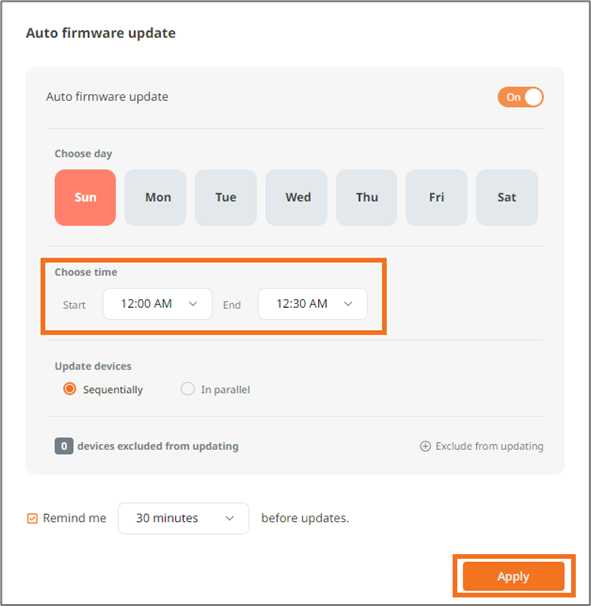Click the End time chevron arrow
The height and width of the screenshot is (606, 591).
click(x=348, y=304)
